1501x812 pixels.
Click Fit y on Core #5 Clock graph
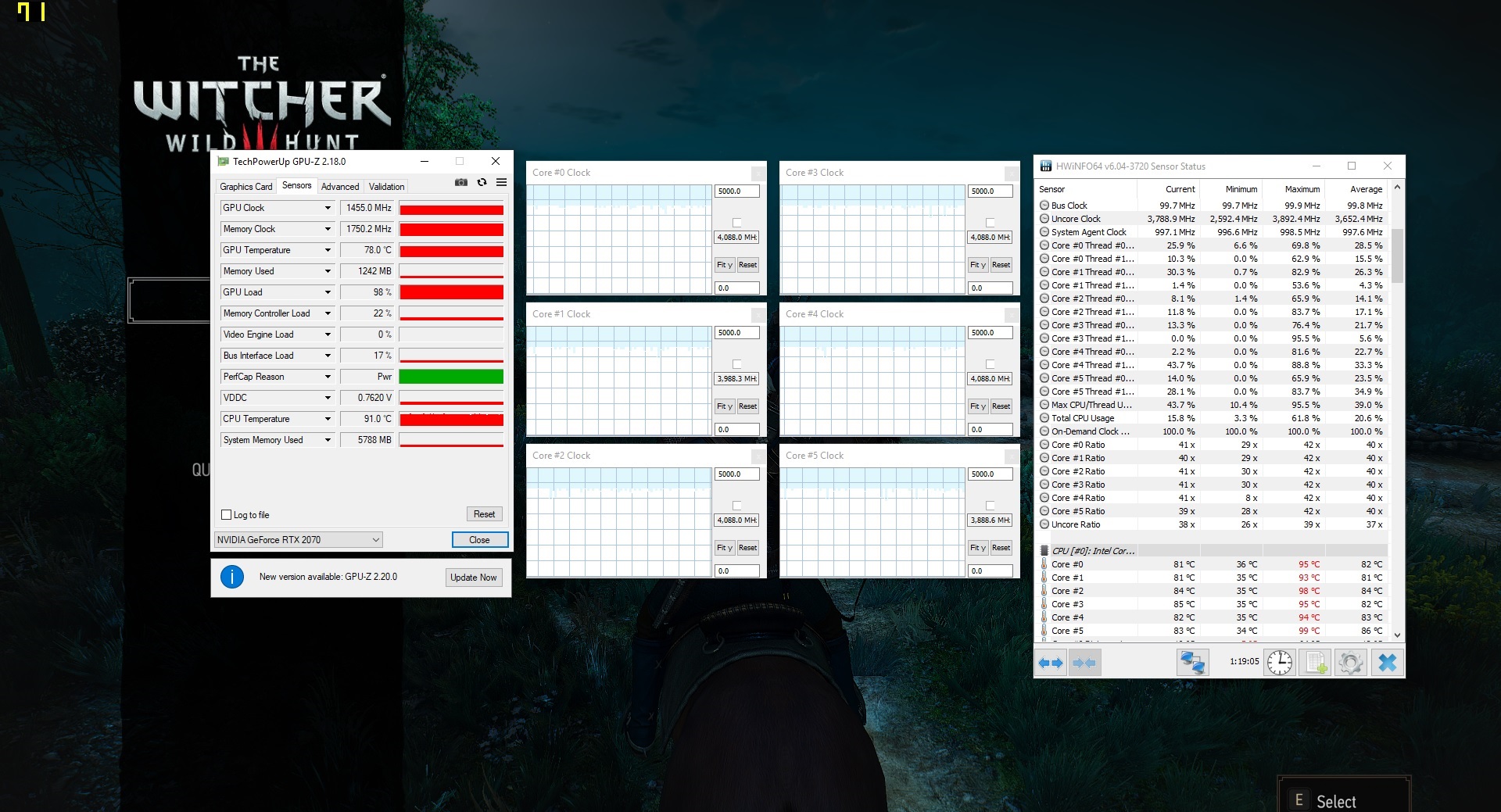tap(978, 548)
